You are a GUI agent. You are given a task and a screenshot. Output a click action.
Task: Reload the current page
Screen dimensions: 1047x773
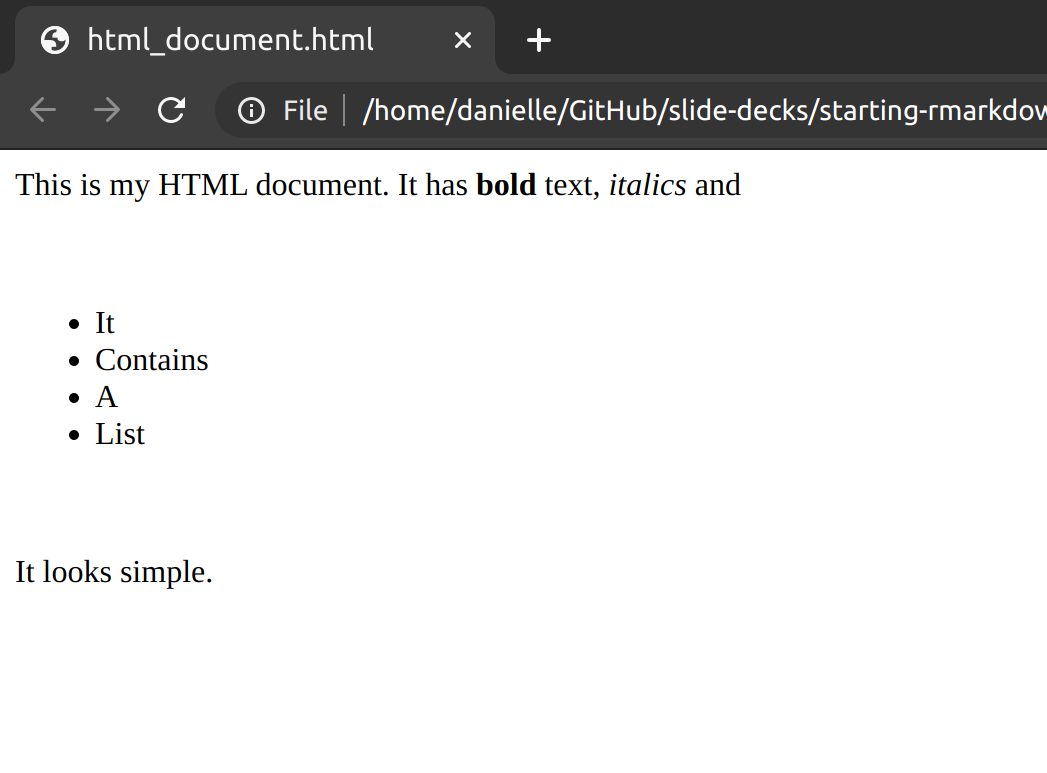(172, 110)
